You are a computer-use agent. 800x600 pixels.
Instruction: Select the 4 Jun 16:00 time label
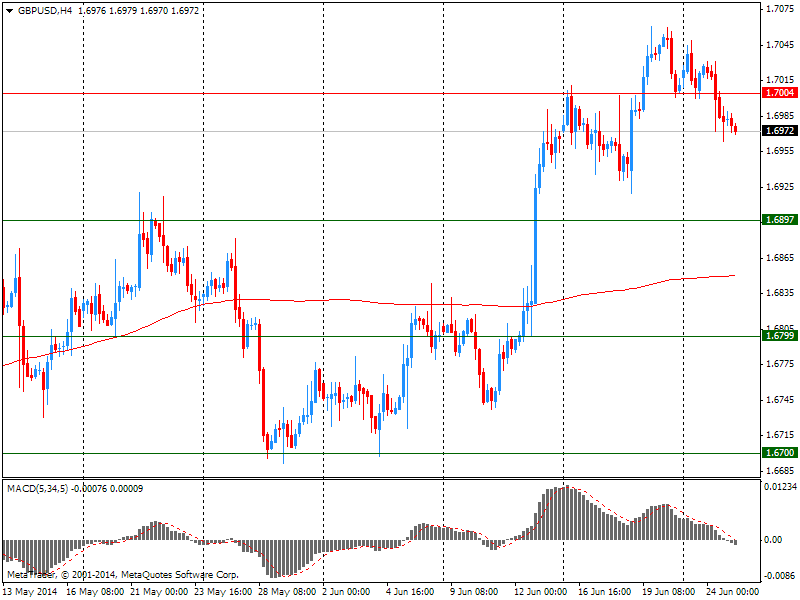click(x=410, y=592)
